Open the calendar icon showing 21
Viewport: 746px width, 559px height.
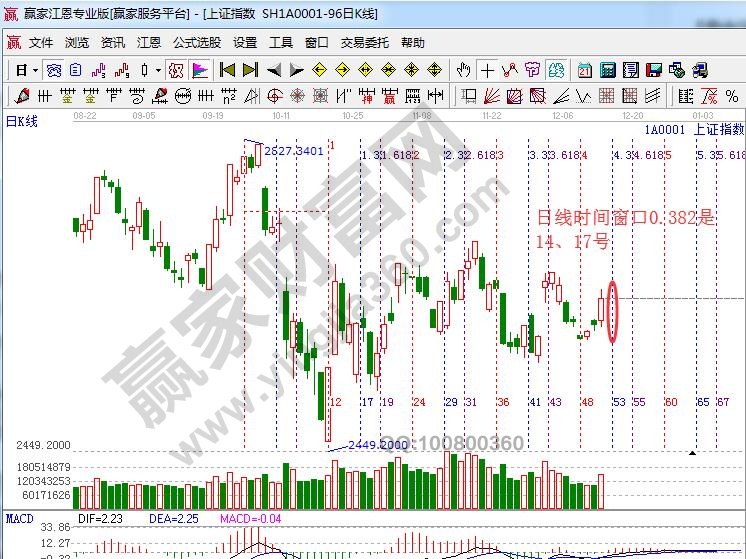pos(585,70)
